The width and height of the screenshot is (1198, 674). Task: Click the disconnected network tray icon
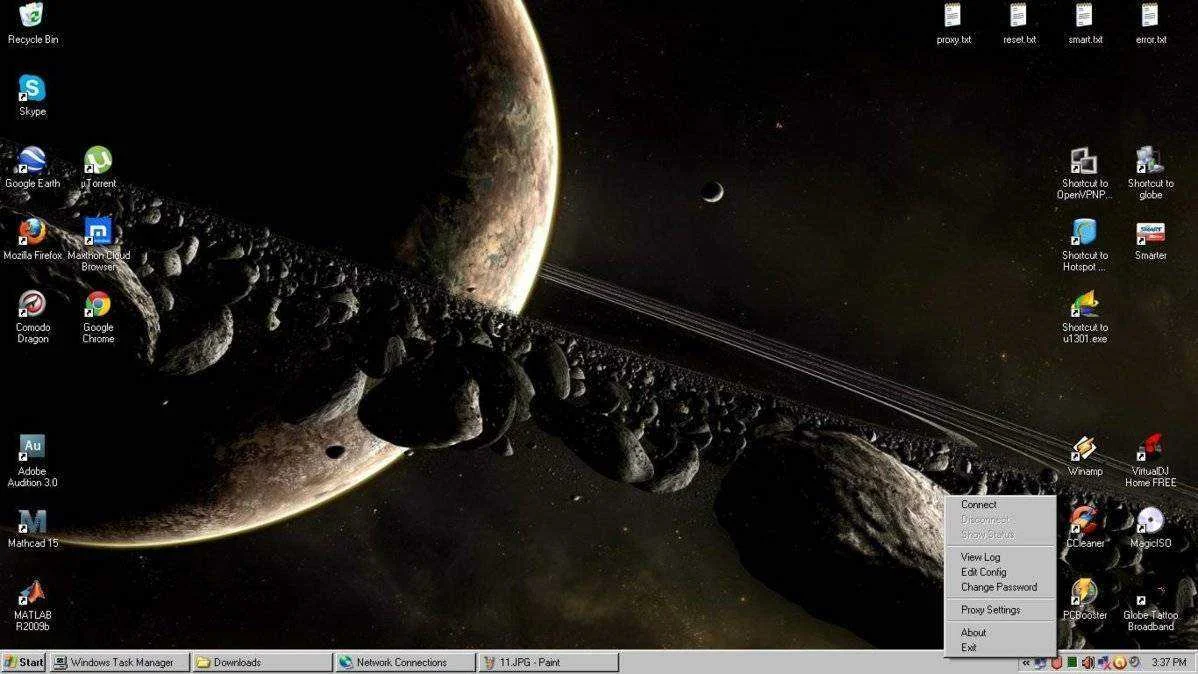1103,663
